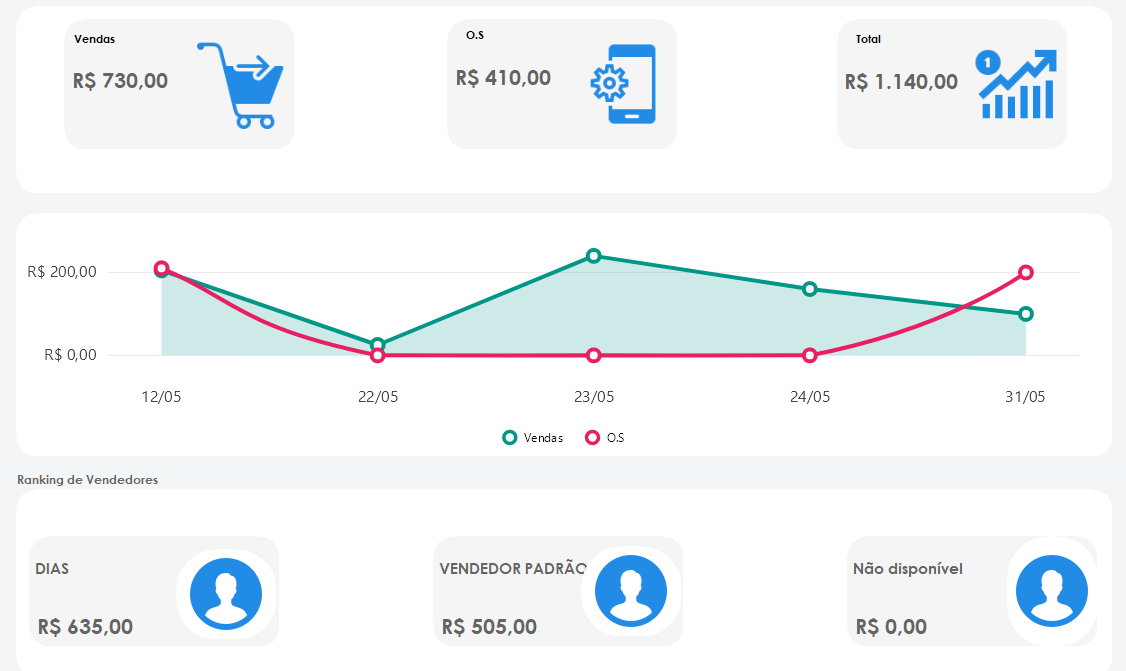Click the Vendas data point on 31/05
This screenshot has width=1126, height=671.
1026,314
